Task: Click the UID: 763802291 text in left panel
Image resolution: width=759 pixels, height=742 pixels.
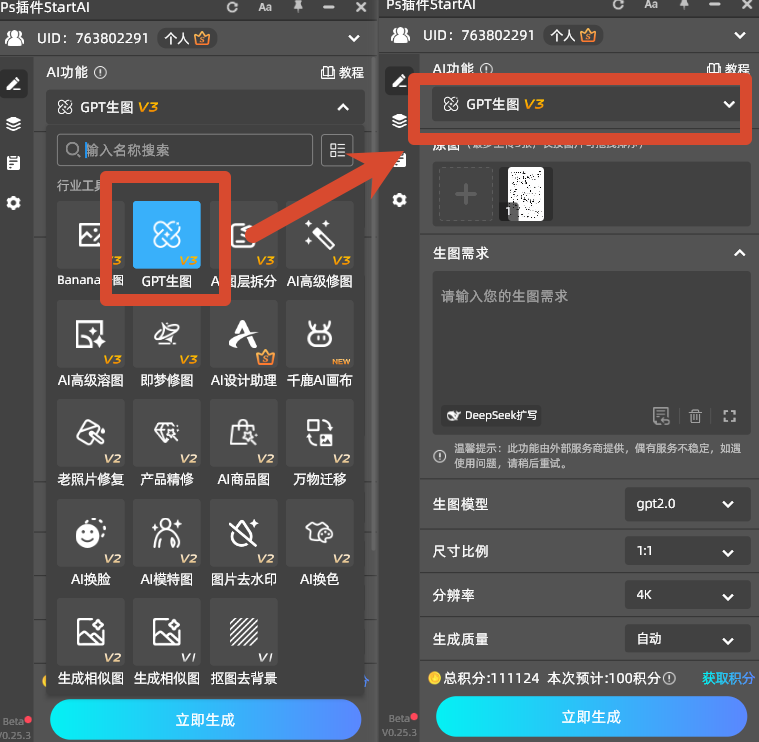Action: 92,38
